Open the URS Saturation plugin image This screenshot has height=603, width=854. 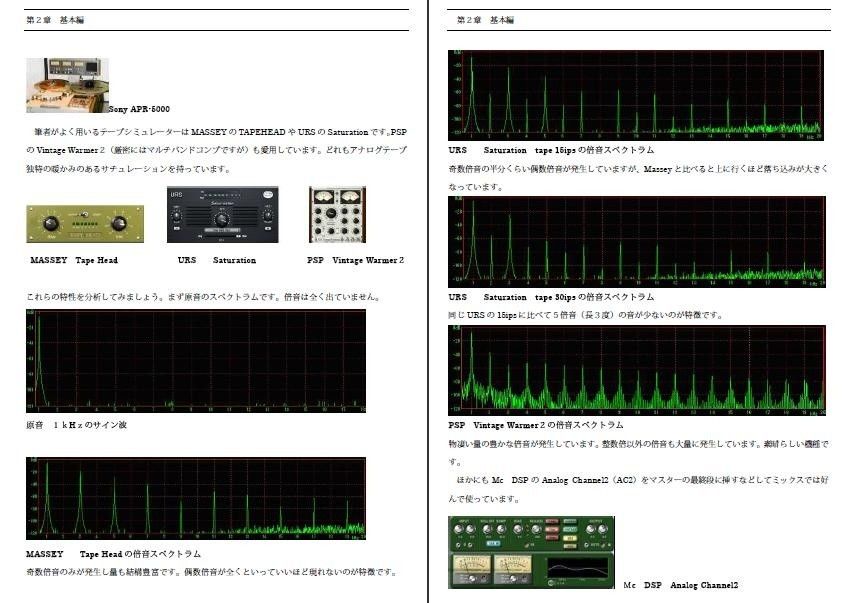coord(223,215)
